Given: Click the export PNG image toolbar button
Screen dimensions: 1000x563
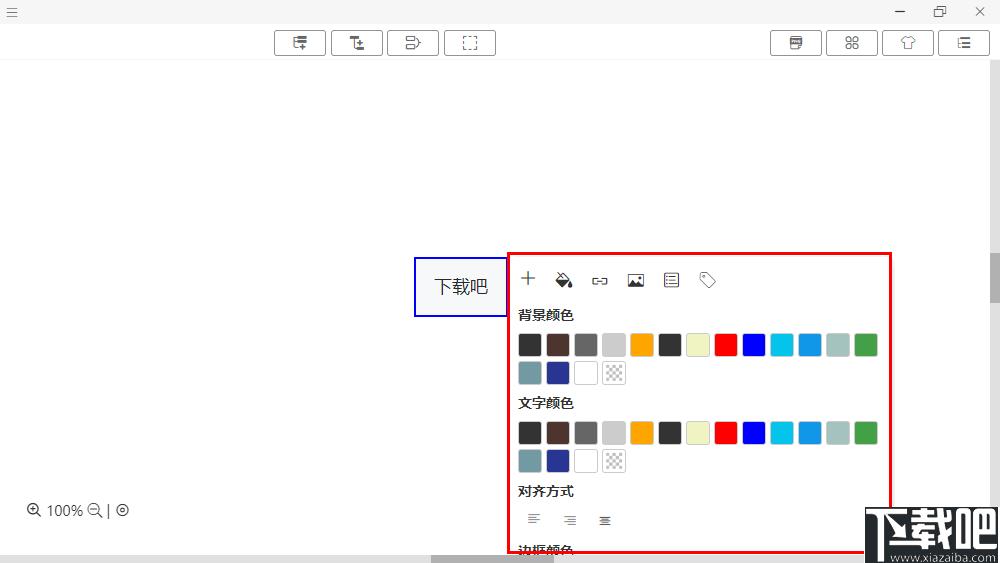Looking at the screenshot, I should [796, 43].
